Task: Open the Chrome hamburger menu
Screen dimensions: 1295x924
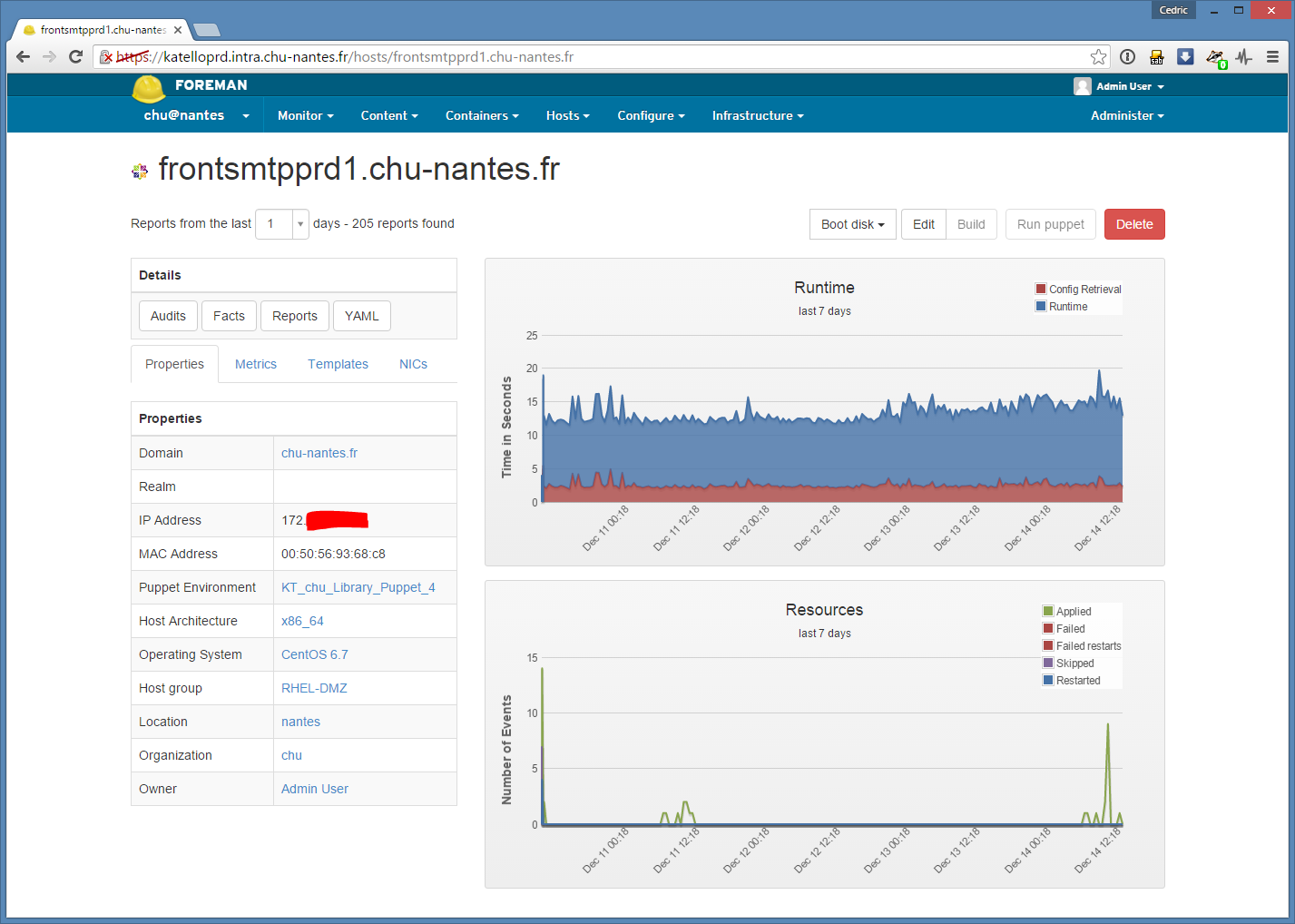Action: 1272,57
